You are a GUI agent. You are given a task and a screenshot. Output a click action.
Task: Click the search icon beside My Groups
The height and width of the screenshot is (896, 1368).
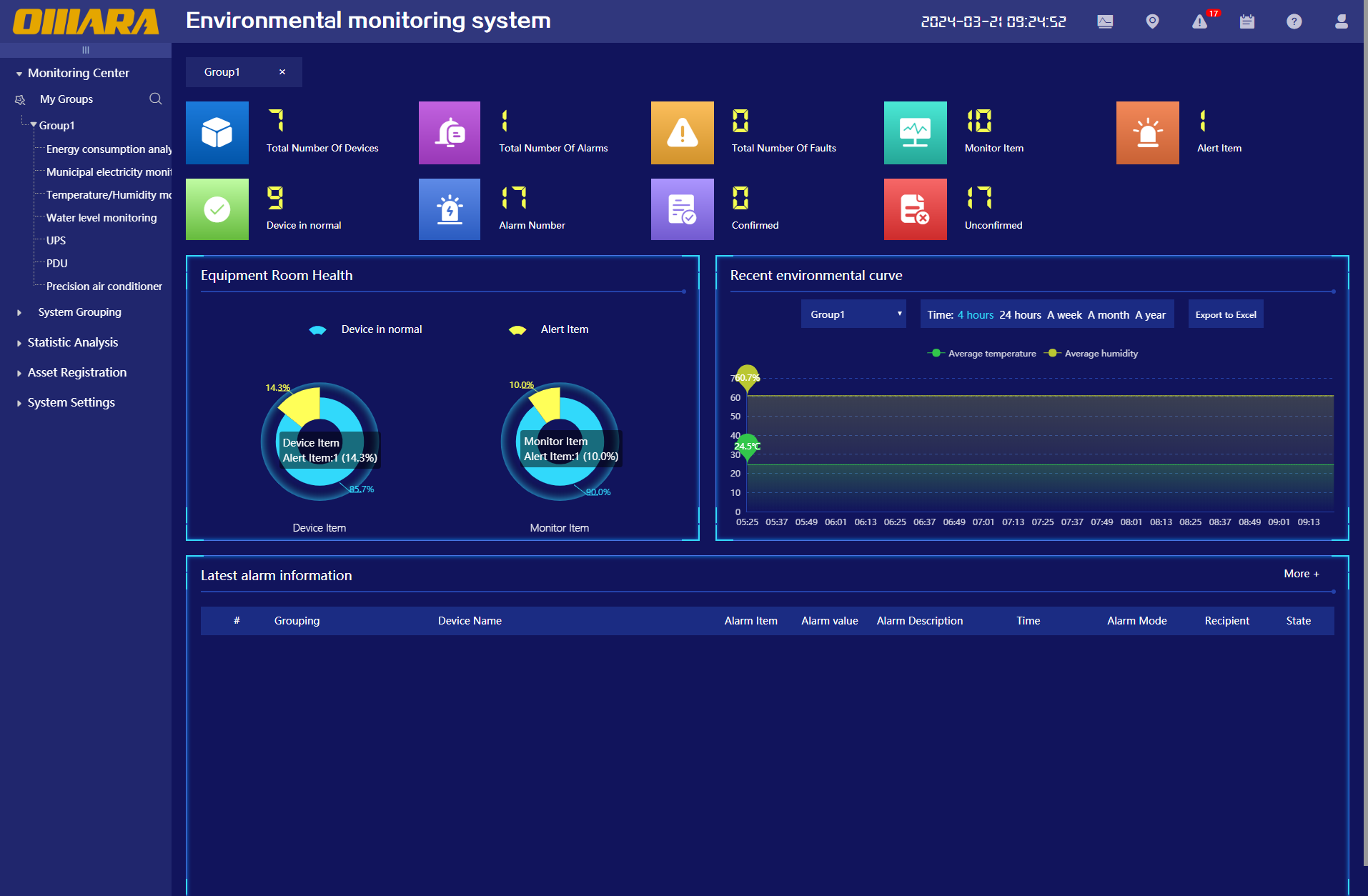[x=155, y=99]
